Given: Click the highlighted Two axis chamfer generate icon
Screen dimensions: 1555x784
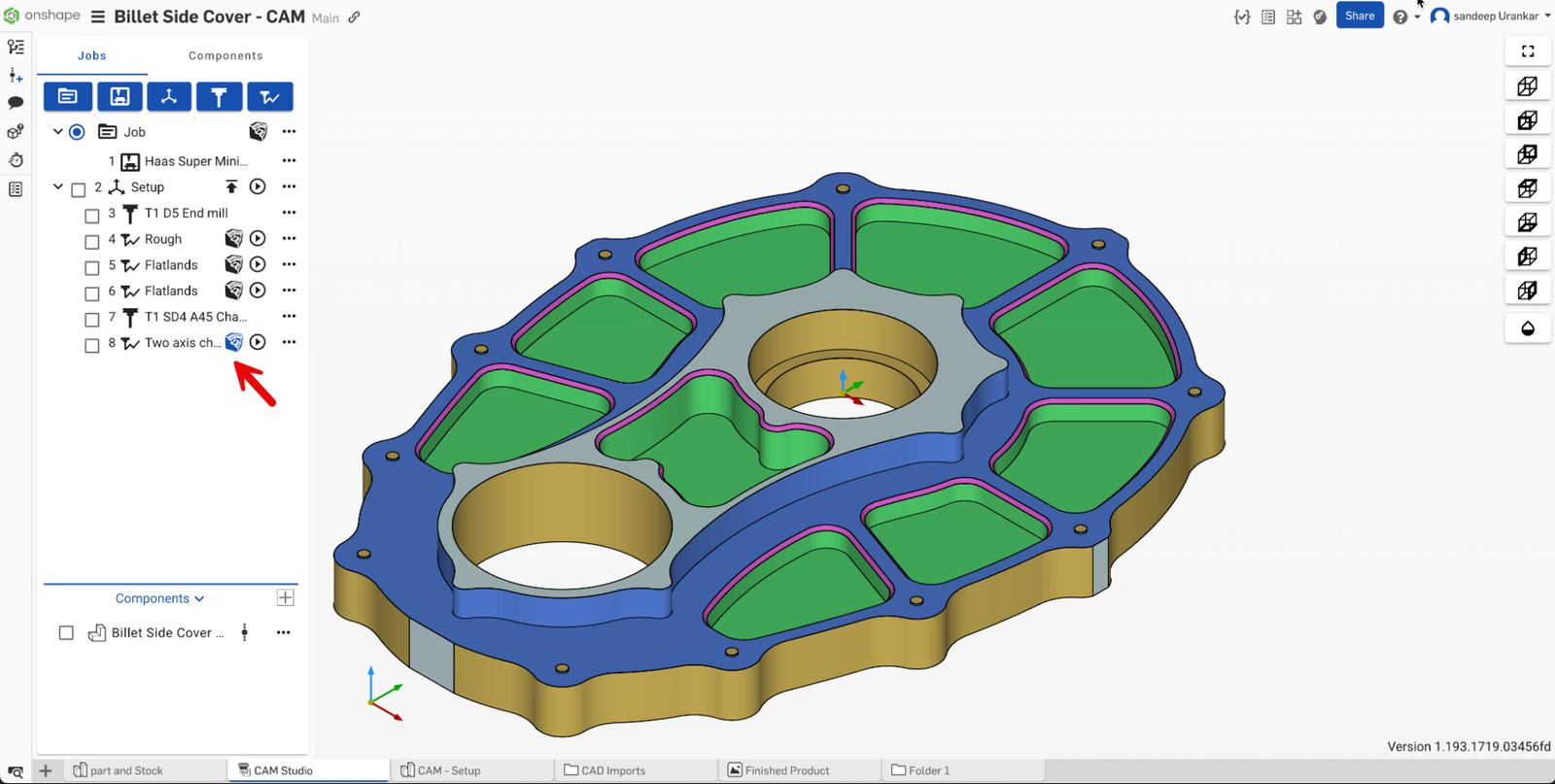Looking at the screenshot, I should pyautogui.click(x=233, y=342).
